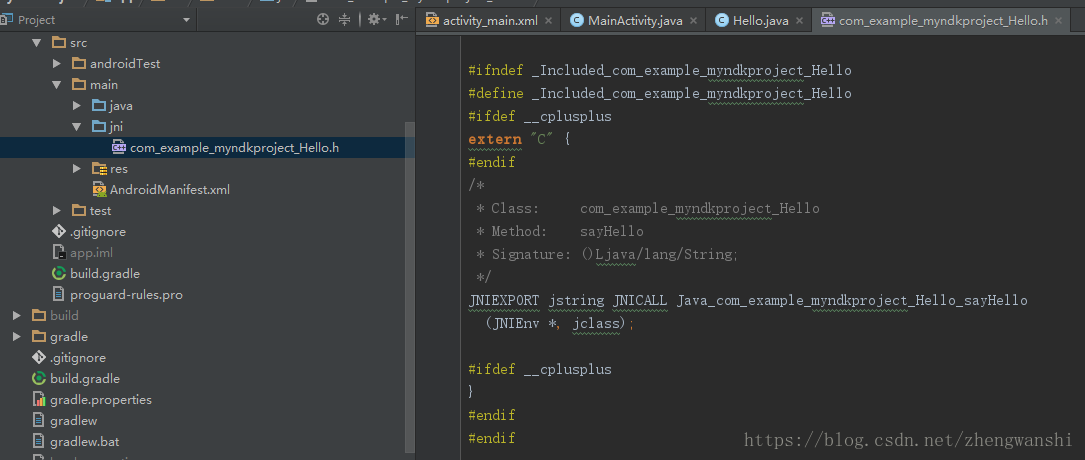This screenshot has height=460, width=1085.
Task: Click the gradle.properties chart icon
Action: pyautogui.click(x=39, y=400)
